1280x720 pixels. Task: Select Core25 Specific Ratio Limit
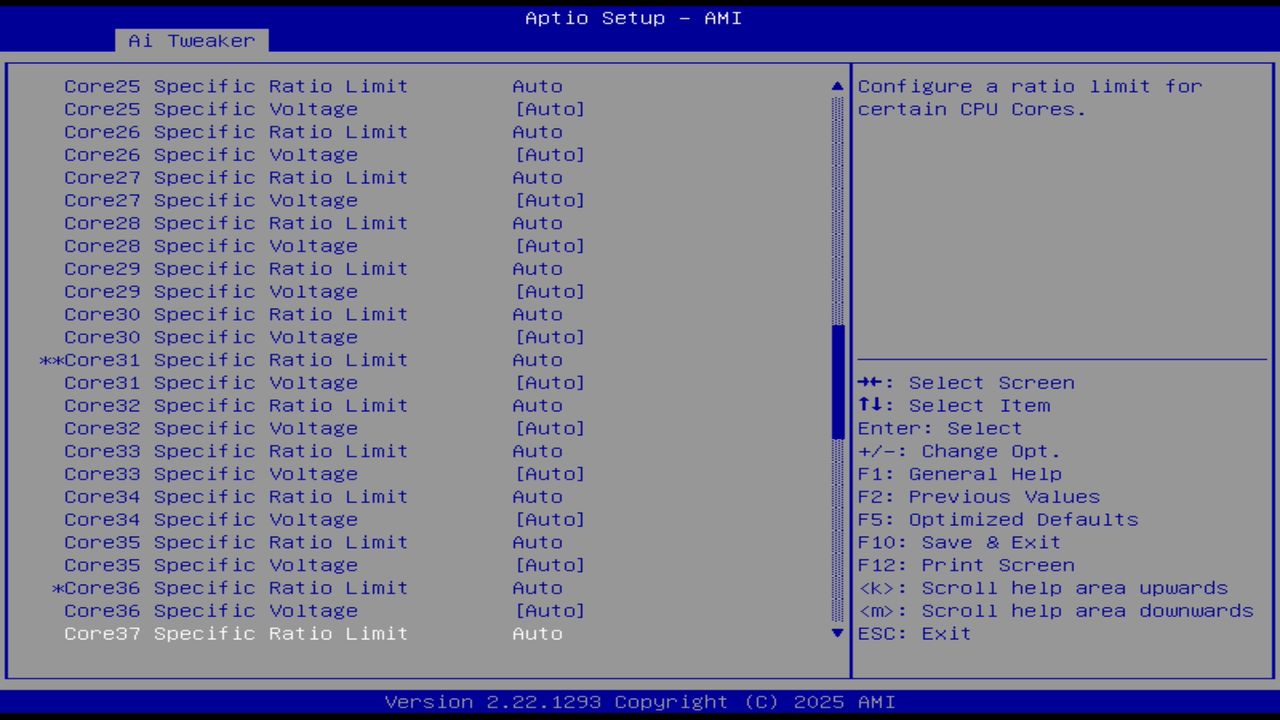point(235,86)
